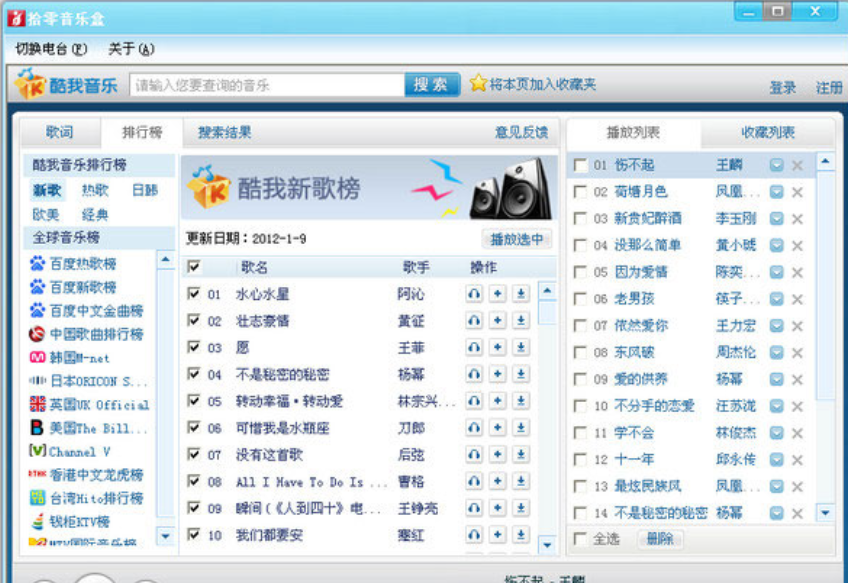848x583 pixels.
Task: Switch to the 排行榜 tab
Action: (142, 132)
